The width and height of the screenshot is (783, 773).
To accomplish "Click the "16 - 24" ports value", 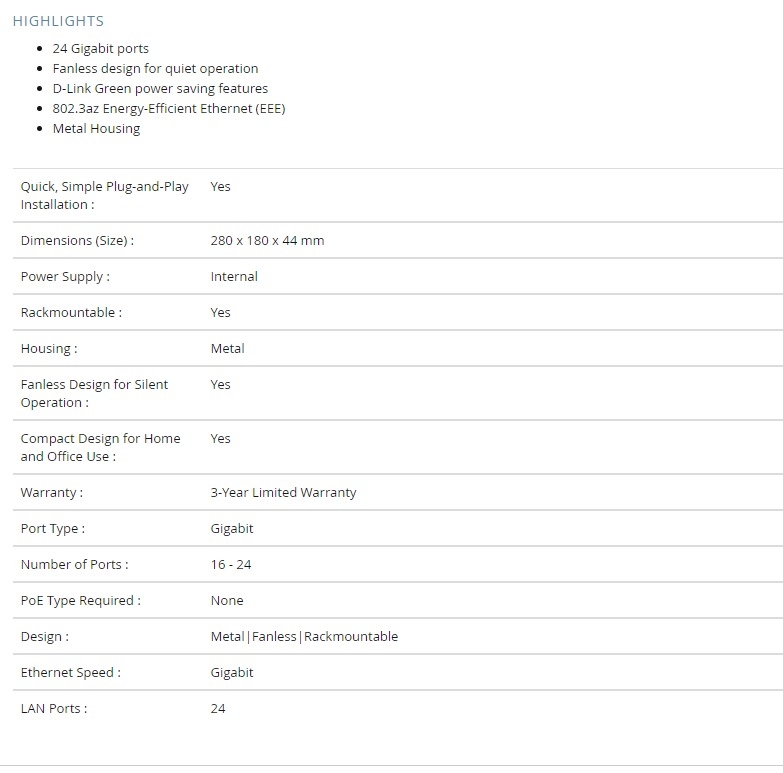I will point(231,564).
